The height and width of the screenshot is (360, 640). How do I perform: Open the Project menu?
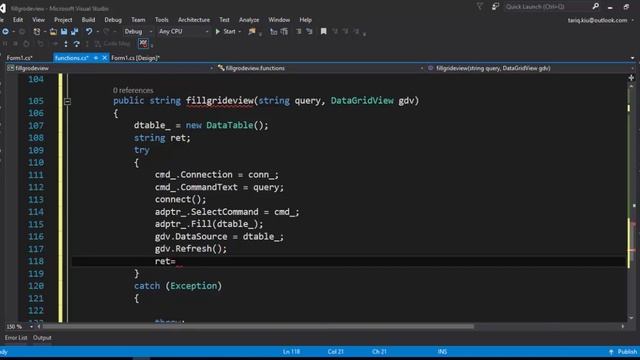pos(63,20)
